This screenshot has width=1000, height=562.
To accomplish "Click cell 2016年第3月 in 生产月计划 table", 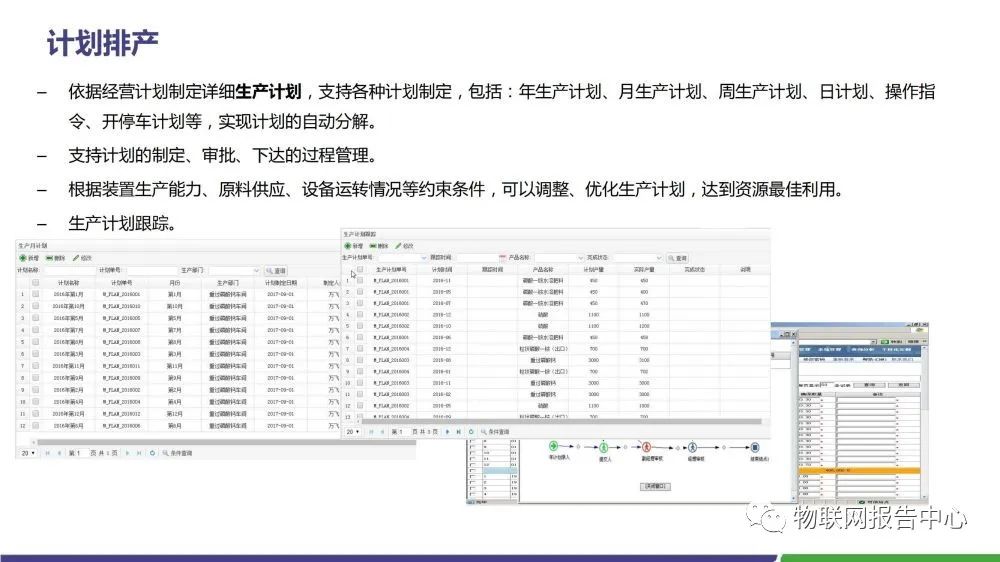I will (68, 354).
